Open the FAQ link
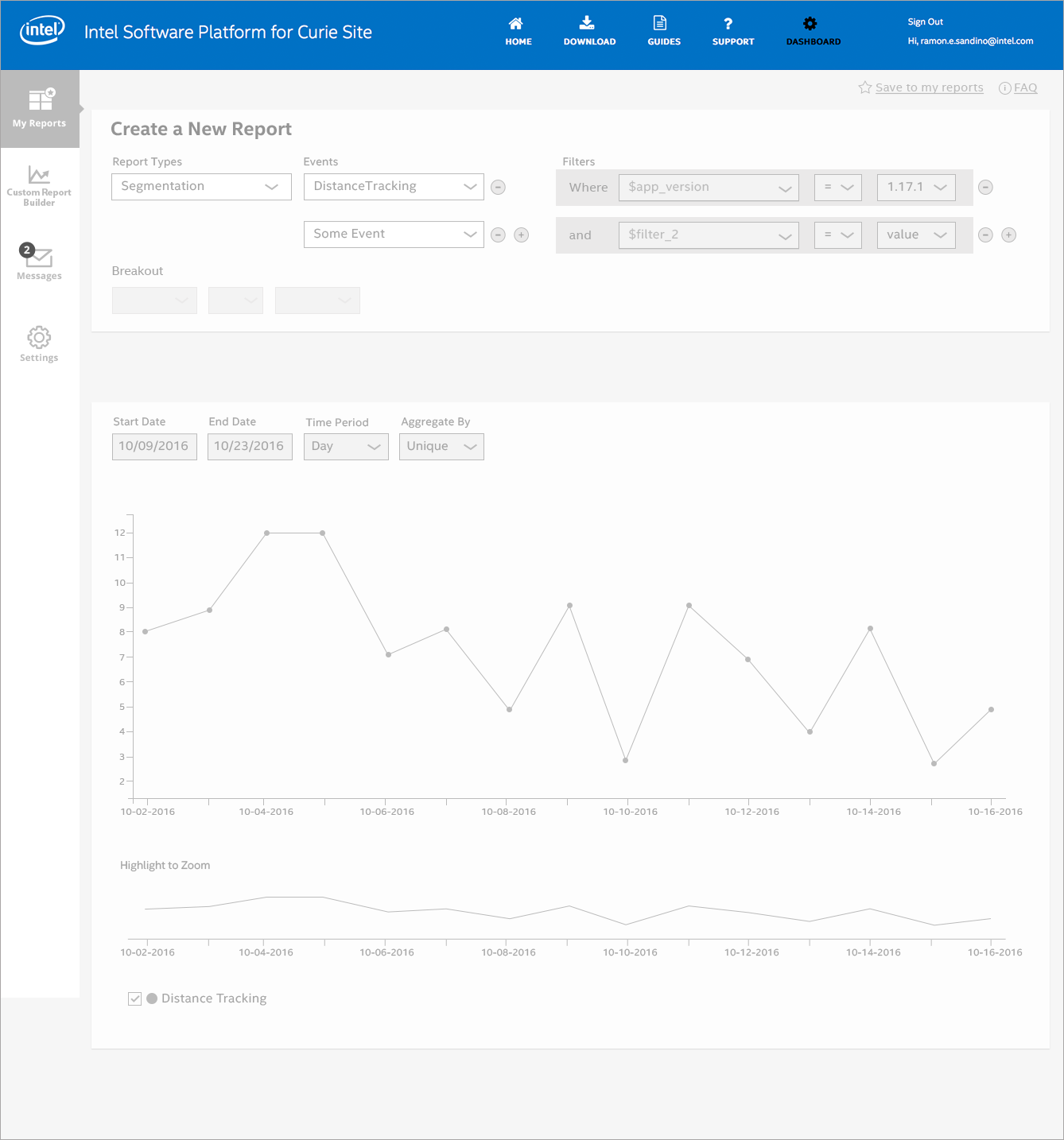 coord(1025,87)
